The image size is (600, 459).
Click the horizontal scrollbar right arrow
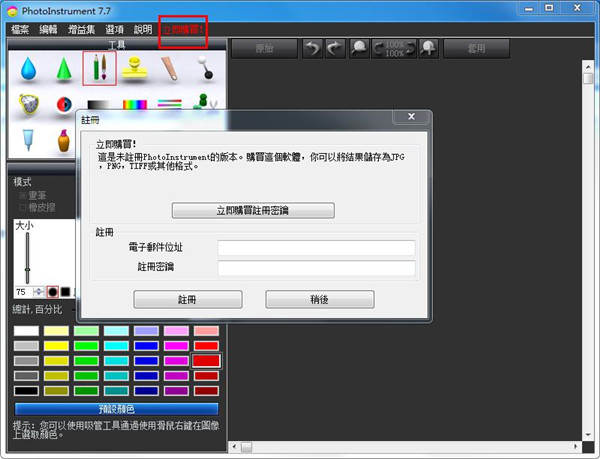click(575, 446)
